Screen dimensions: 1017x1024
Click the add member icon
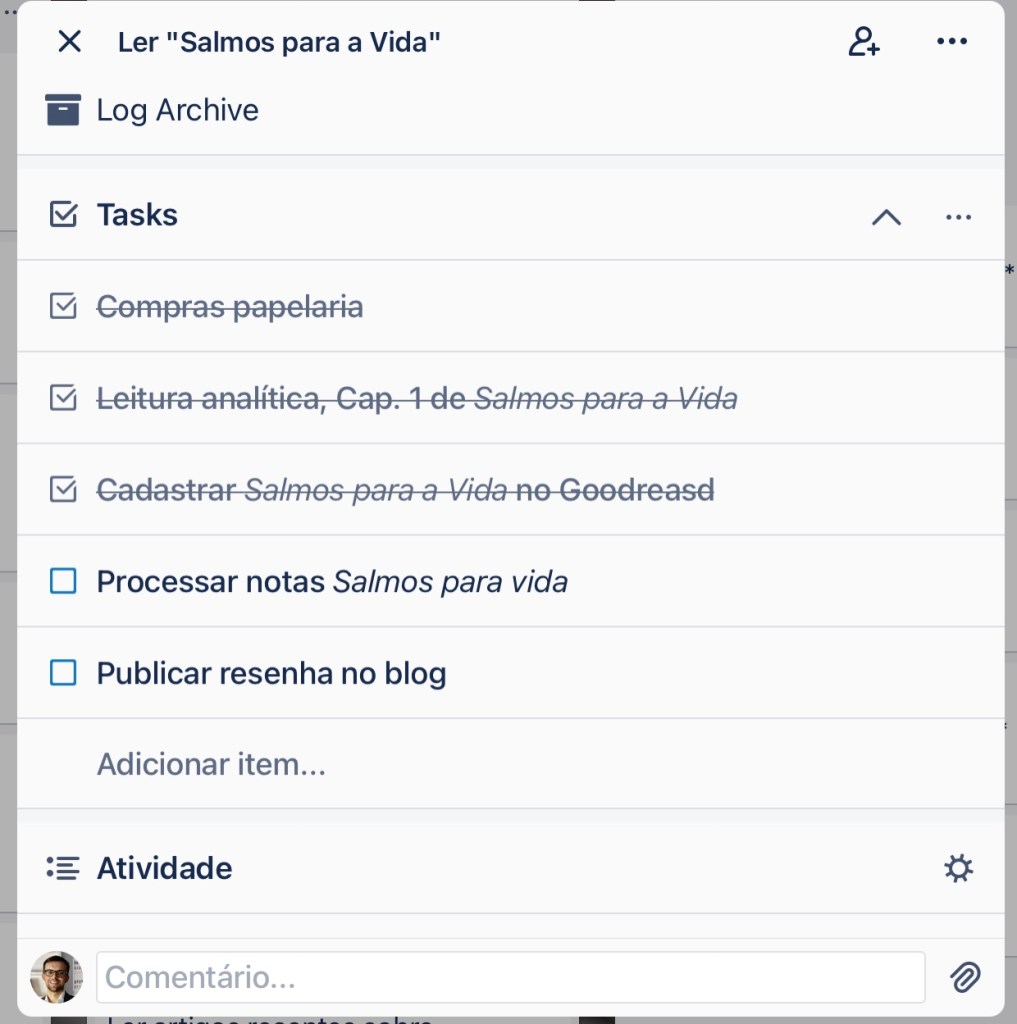[x=863, y=42]
